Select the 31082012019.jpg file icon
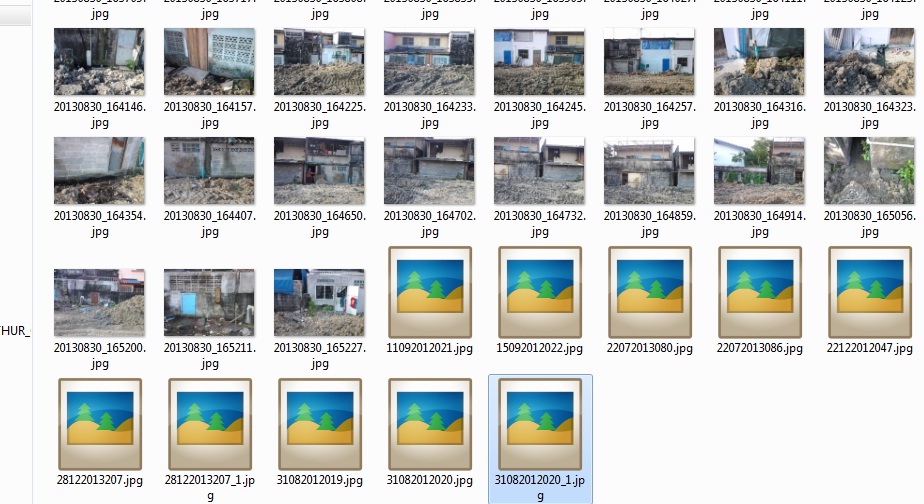This screenshot has width=924, height=504. coord(319,424)
